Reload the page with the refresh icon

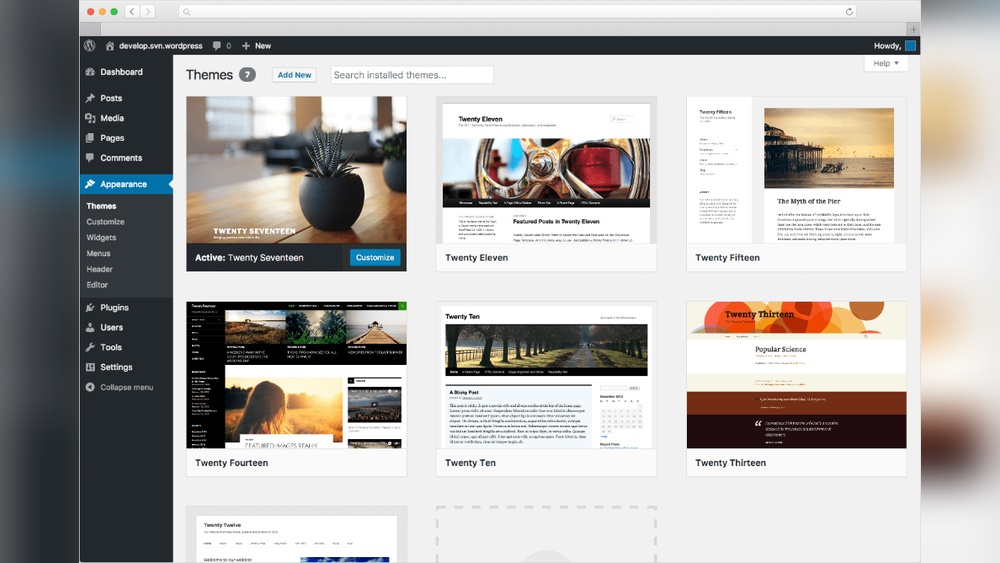coord(849,11)
